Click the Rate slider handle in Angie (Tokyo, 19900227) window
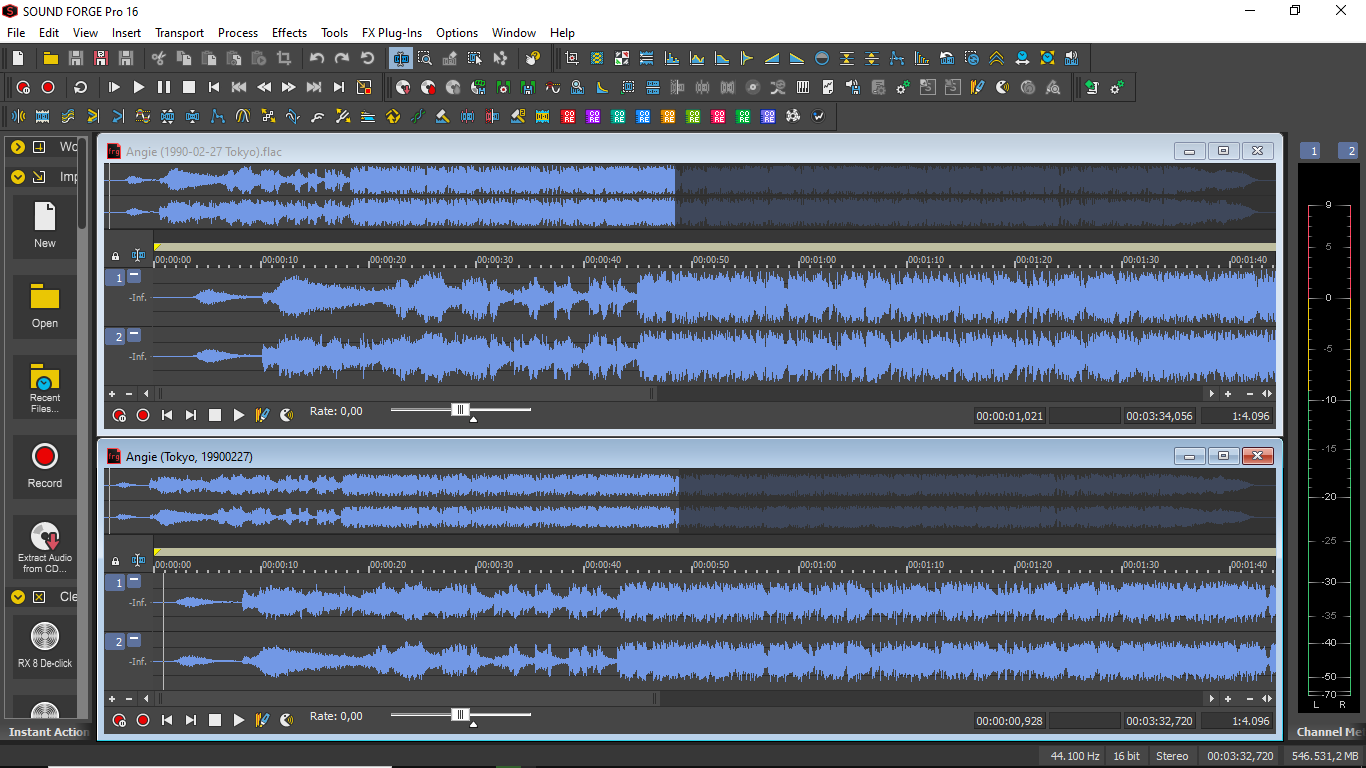 click(460, 714)
